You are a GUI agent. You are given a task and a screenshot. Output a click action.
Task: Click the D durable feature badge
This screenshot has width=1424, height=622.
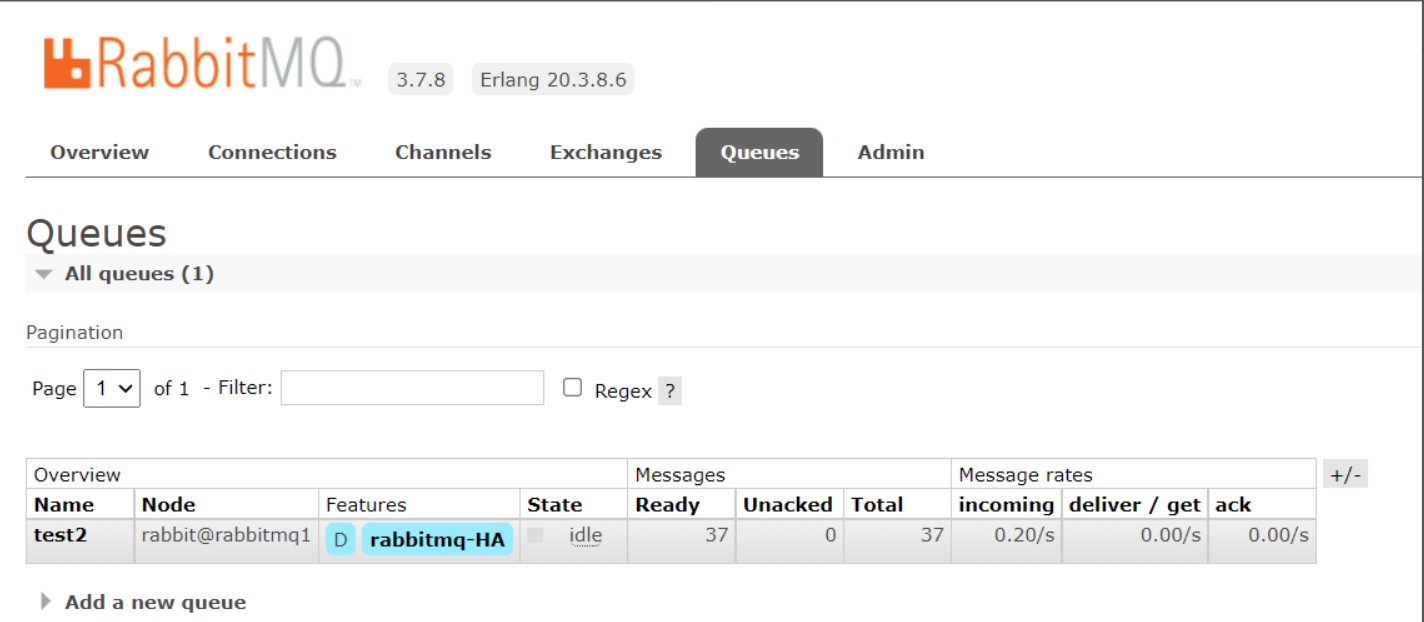click(x=340, y=540)
